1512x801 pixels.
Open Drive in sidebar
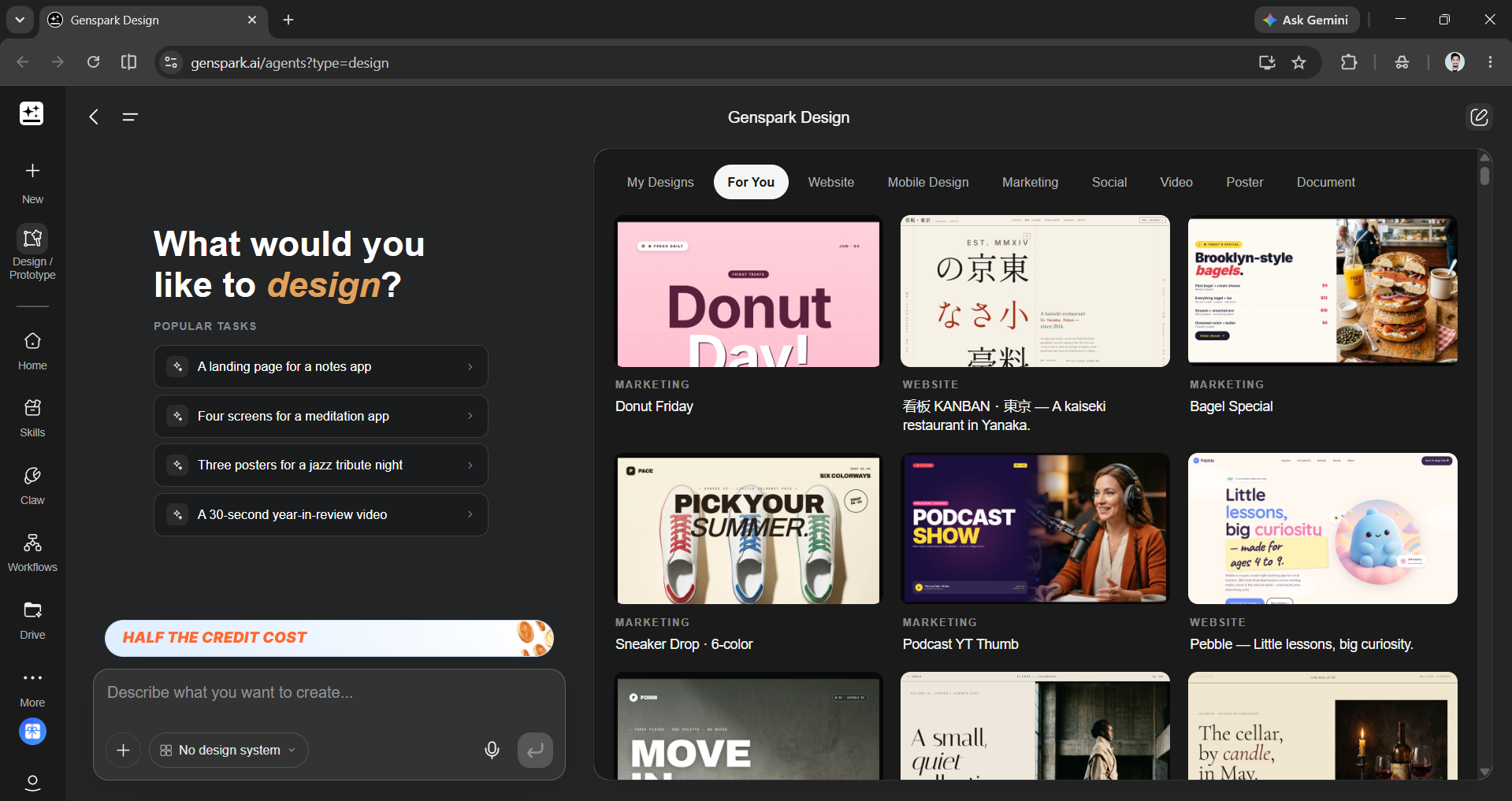coord(32,621)
